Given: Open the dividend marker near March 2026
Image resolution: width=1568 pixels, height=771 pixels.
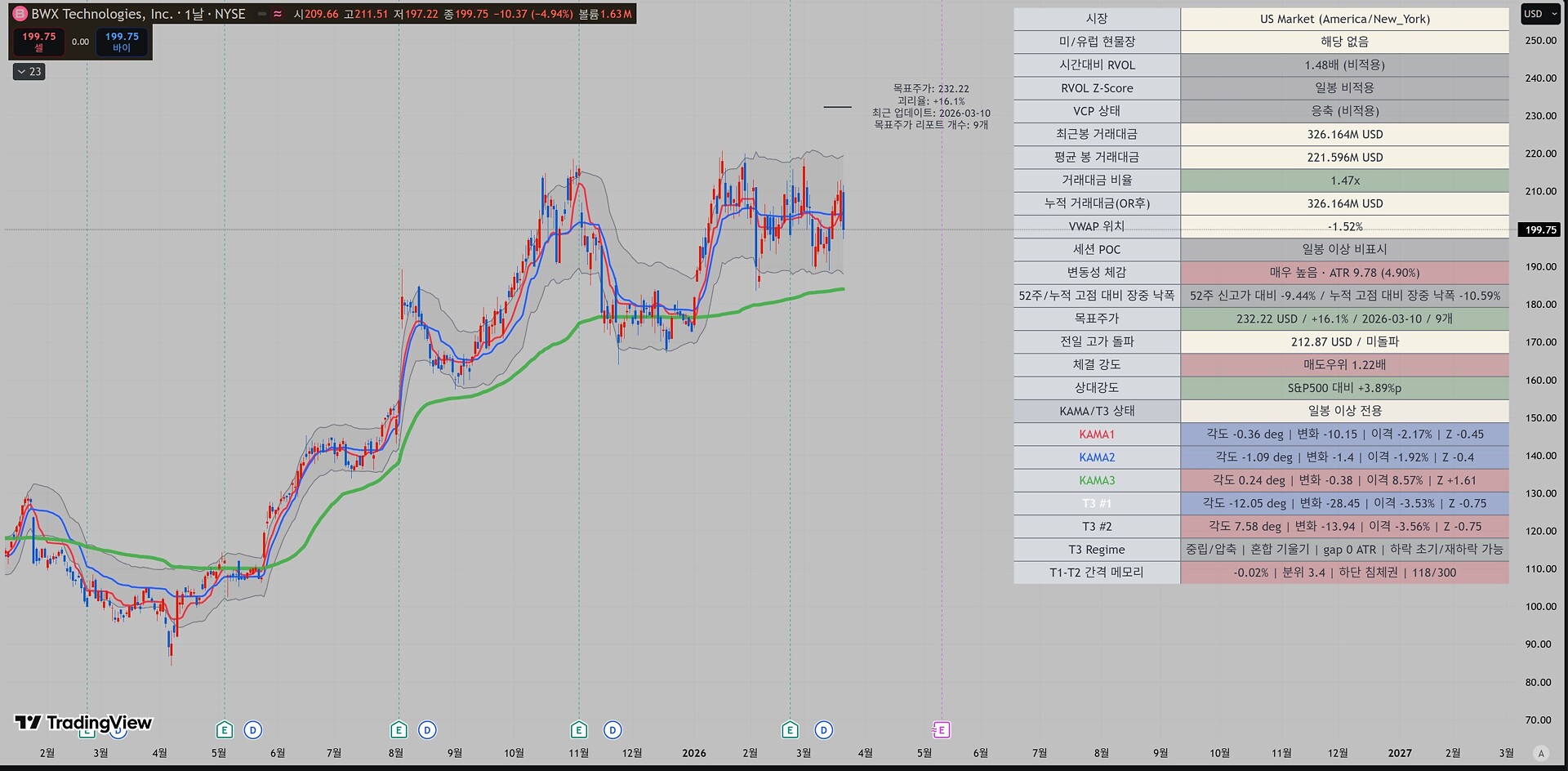Looking at the screenshot, I should point(824,730).
